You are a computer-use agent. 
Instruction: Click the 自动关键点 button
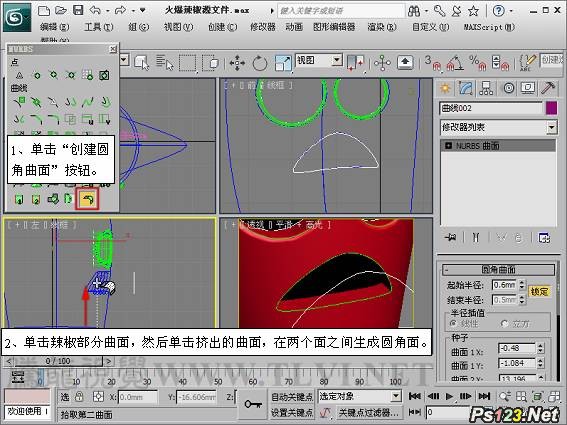point(292,397)
